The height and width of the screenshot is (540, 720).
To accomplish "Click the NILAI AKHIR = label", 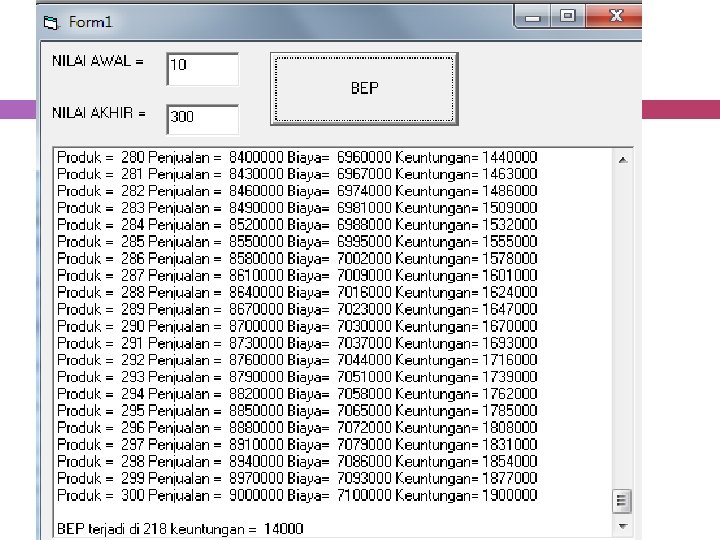I will point(99,113).
